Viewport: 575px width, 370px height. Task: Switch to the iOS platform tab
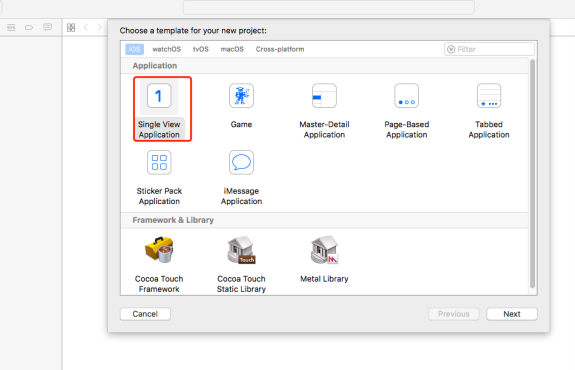point(135,49)
